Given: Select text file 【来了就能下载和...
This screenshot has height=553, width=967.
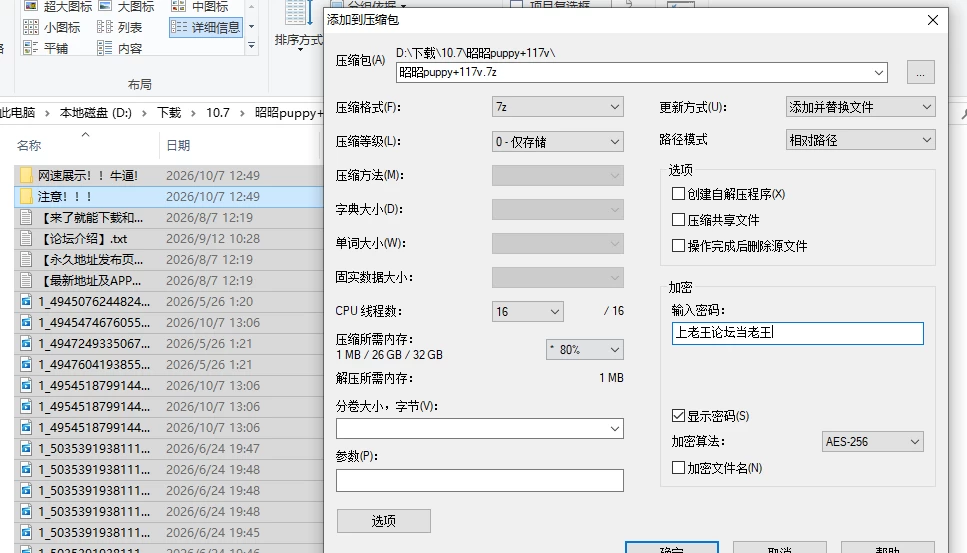Looking at the screenshot, I should tap(168, 218).
